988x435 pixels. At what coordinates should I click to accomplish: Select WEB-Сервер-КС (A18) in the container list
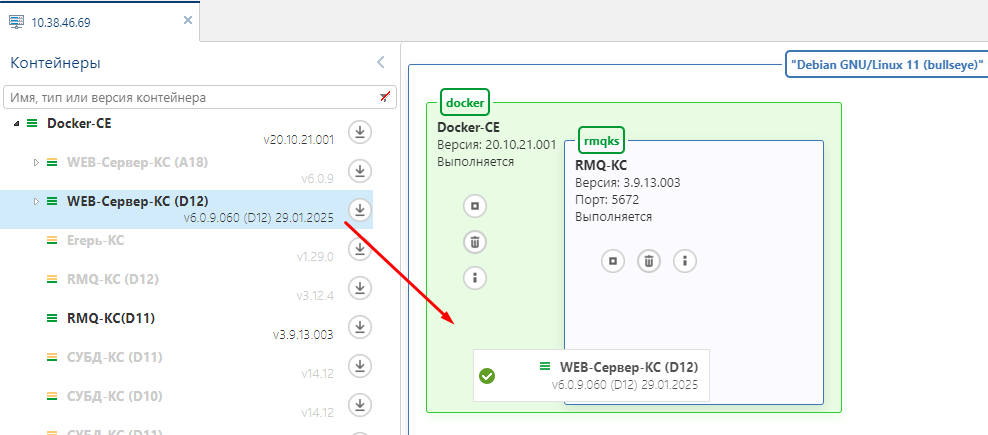[x=137, y=162]
